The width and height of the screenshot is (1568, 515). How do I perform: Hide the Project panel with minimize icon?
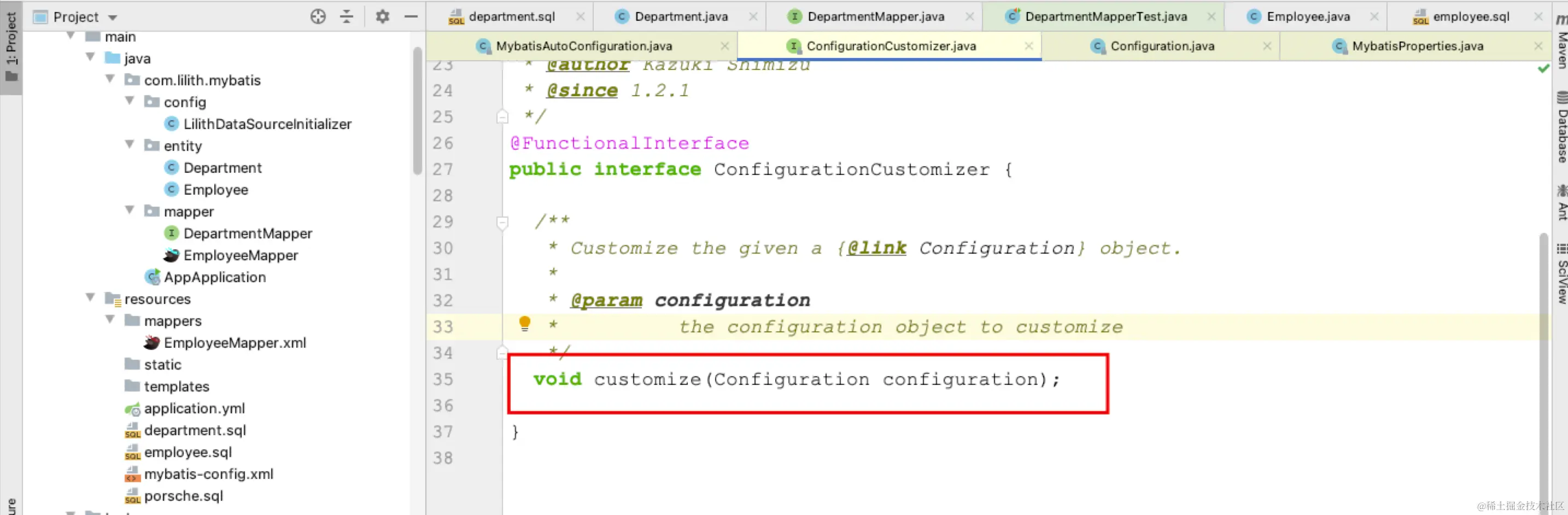(x=411, y=16)
